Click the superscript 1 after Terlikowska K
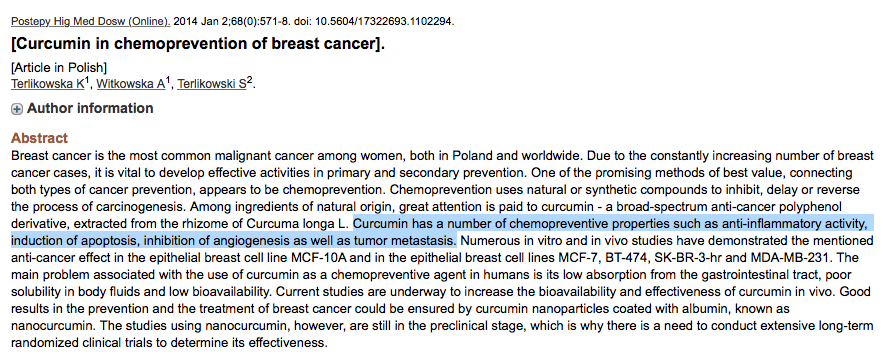This screenshot has width=883, height=362. [87, 81]
